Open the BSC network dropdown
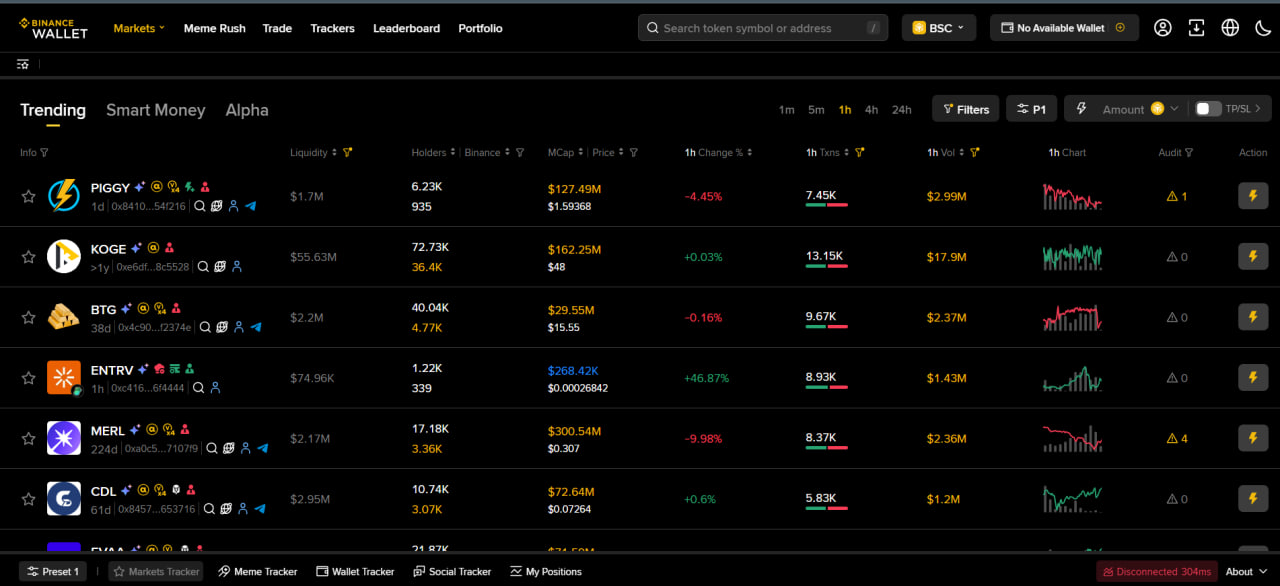The height and width of the screenshot is (586, 1280). (x=938, y=28)
